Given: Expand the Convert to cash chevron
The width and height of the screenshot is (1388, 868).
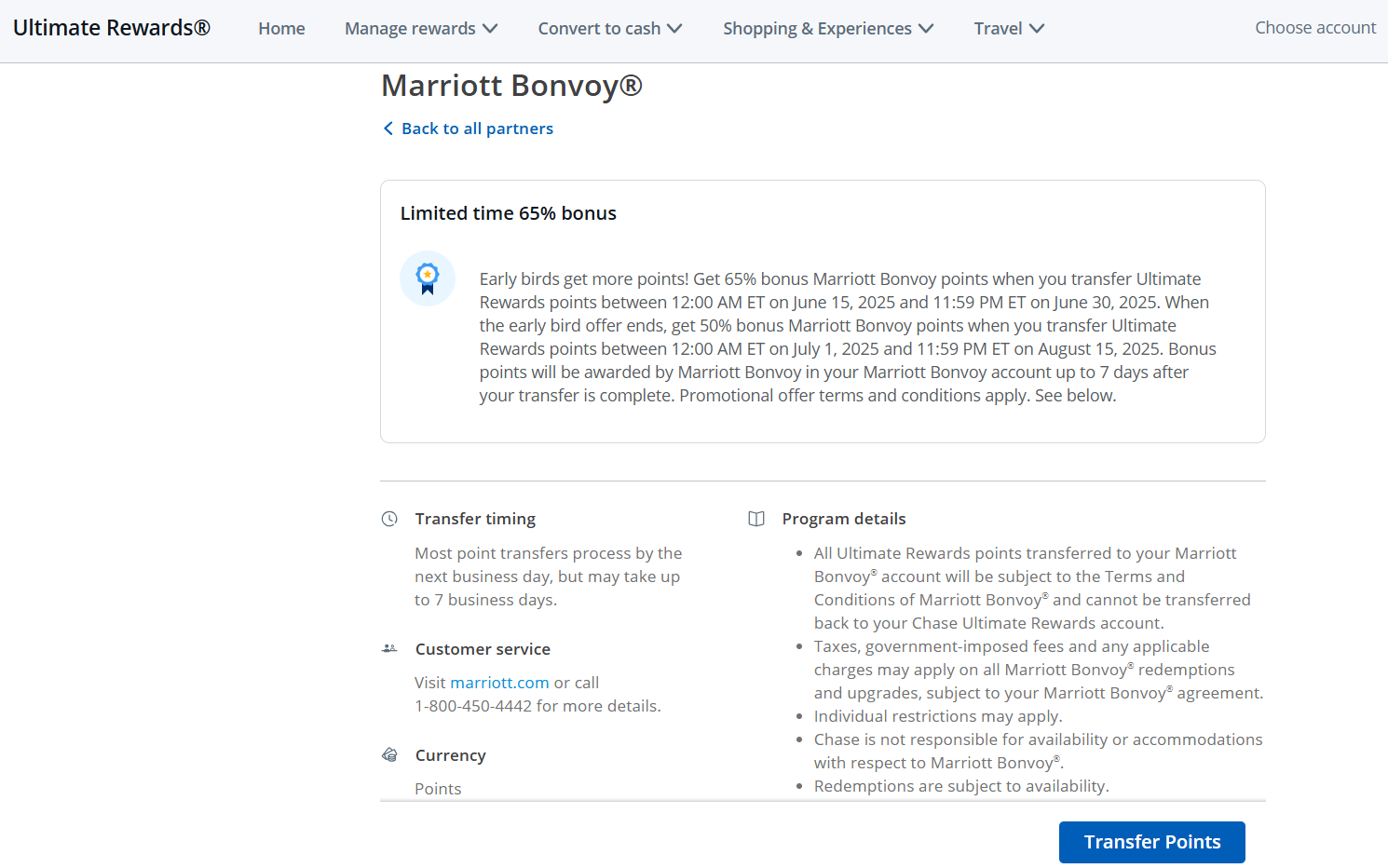Looking at the screenshot, I should point(674,29).
